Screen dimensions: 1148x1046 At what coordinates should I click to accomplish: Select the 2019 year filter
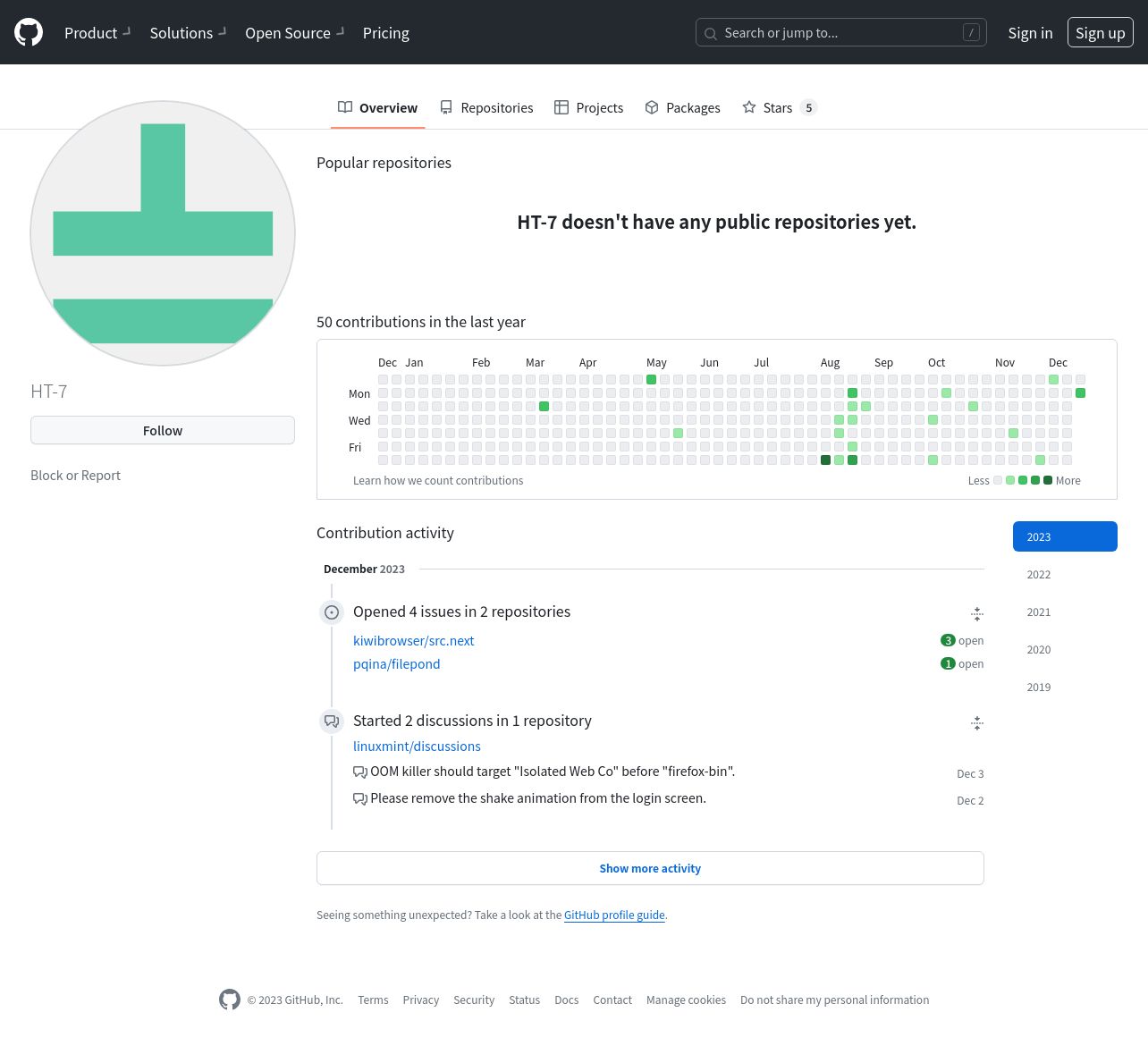[x=1065, y=687]
